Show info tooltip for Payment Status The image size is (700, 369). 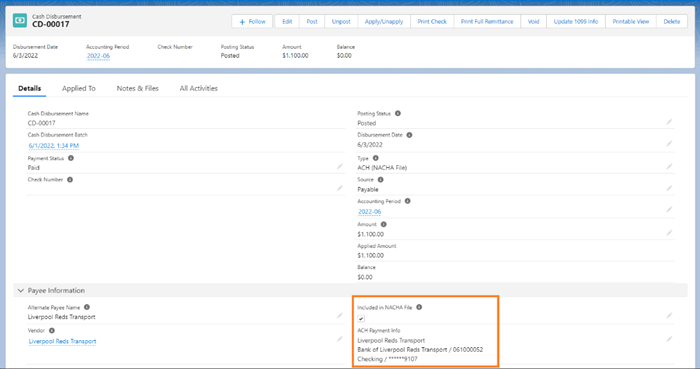click(71, 158)
